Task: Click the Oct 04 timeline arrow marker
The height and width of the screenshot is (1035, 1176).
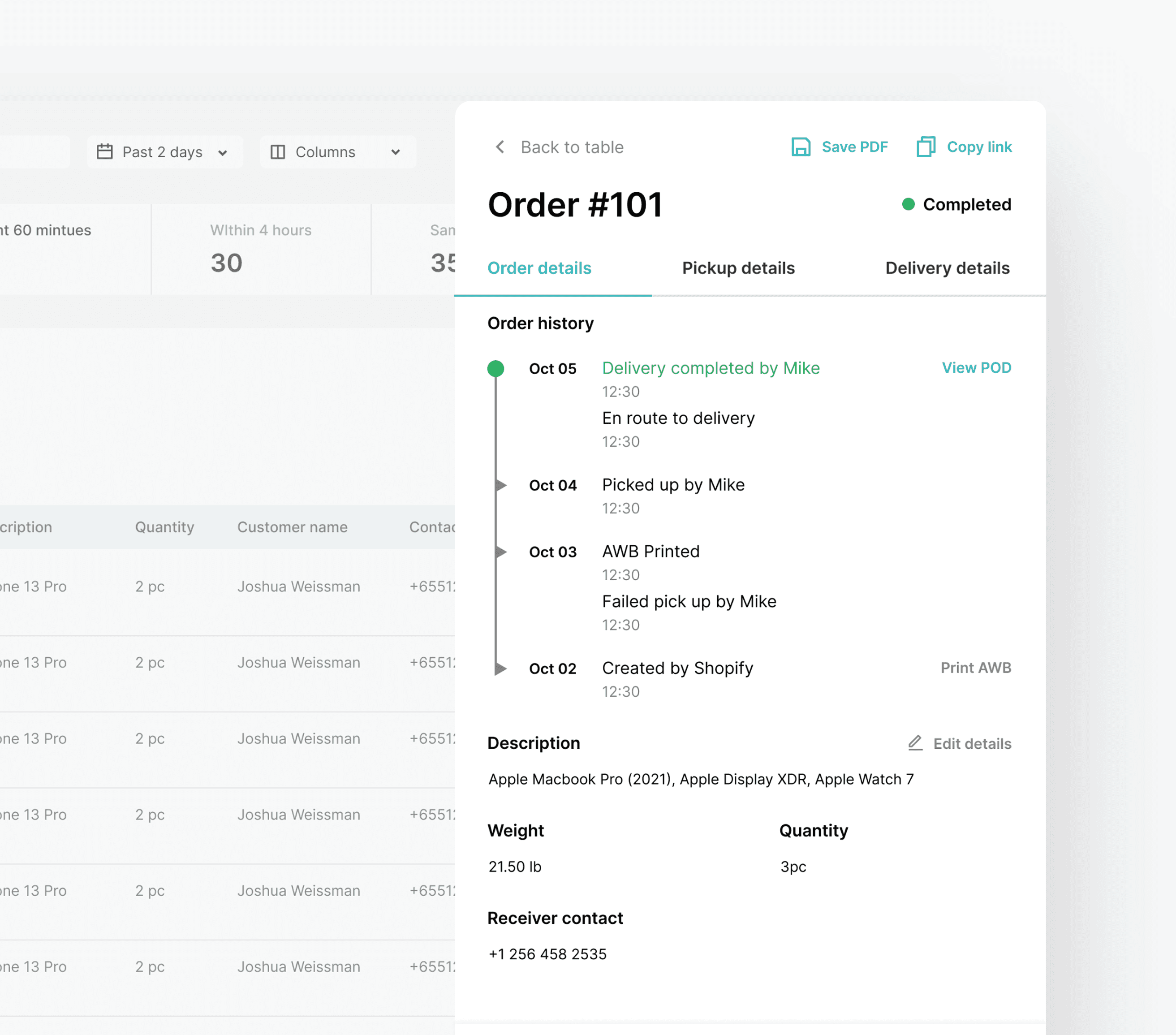Action: [501, 485]
